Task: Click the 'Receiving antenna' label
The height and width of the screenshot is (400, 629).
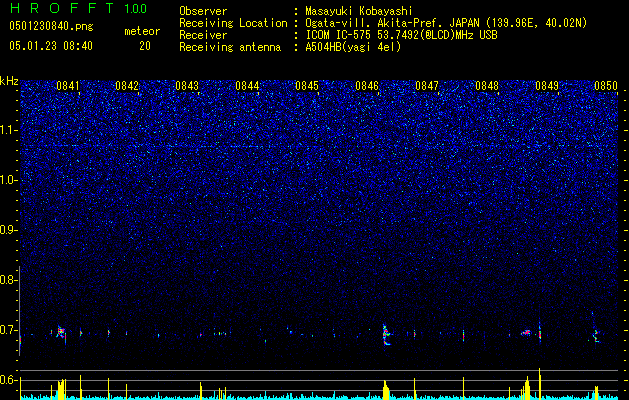Action: 230,47
